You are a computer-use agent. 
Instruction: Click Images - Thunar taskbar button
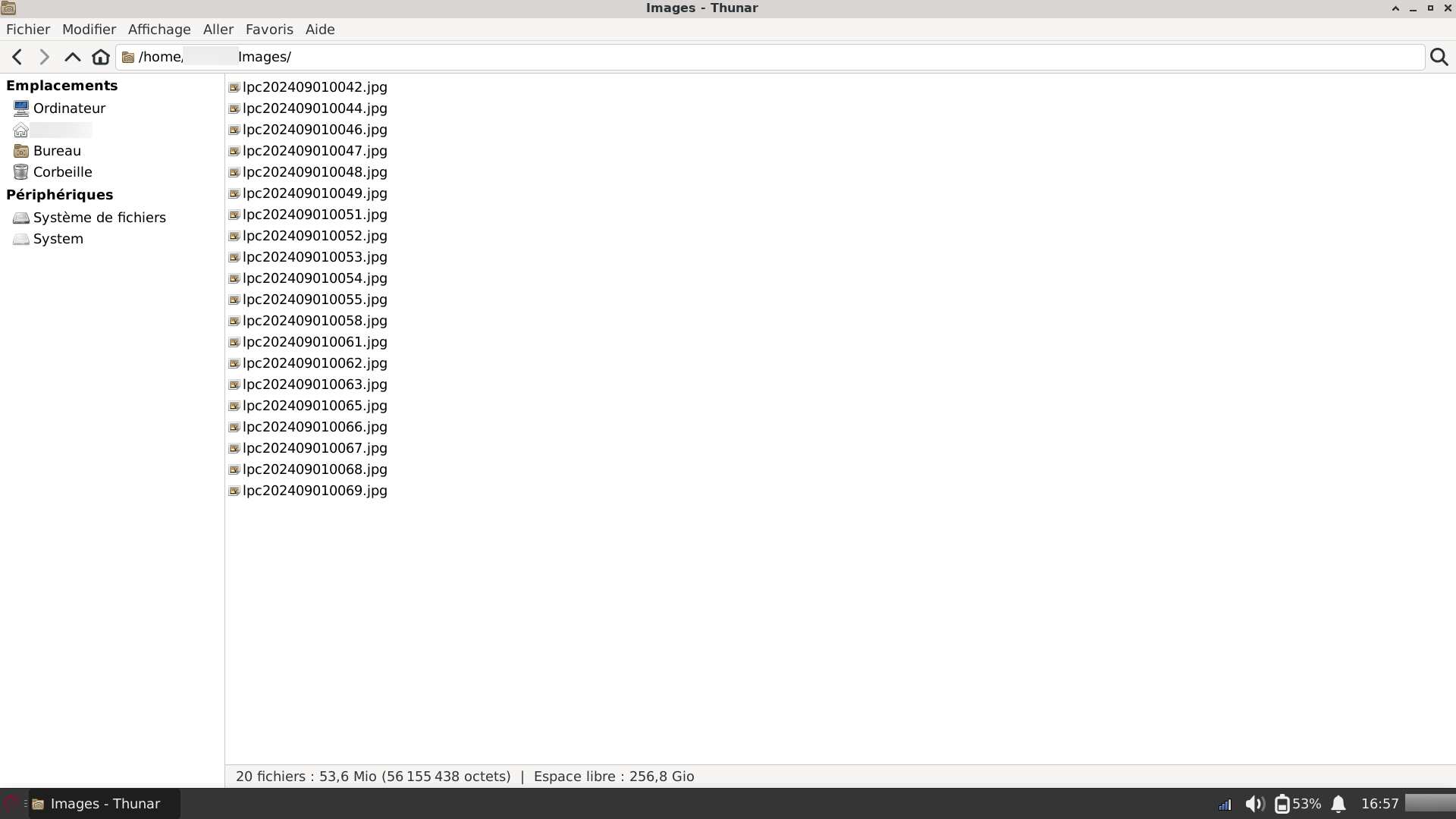tap(104, 804)
